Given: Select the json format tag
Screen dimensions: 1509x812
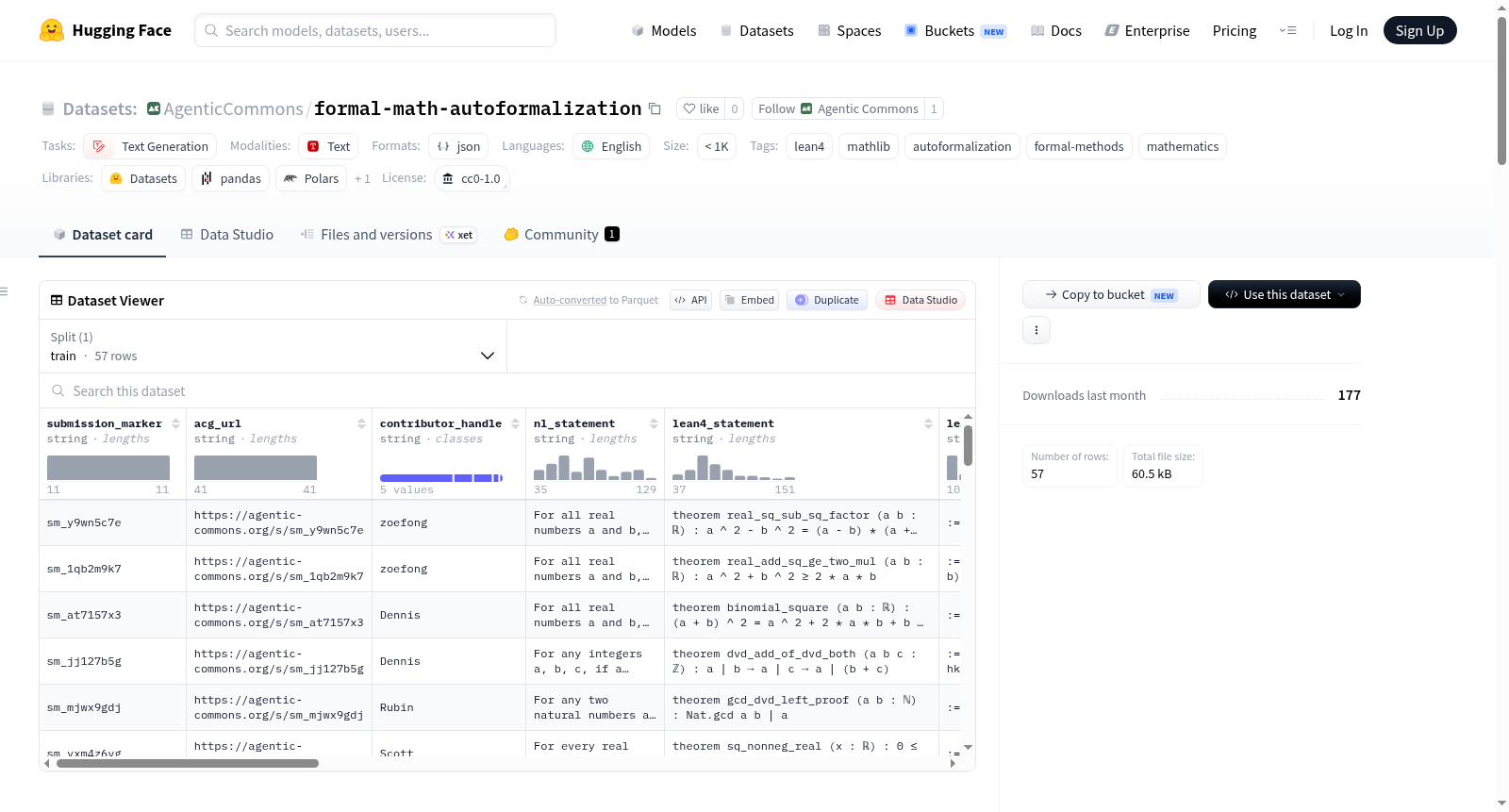Looking at the screenshot, I should (x=458, y=146).
